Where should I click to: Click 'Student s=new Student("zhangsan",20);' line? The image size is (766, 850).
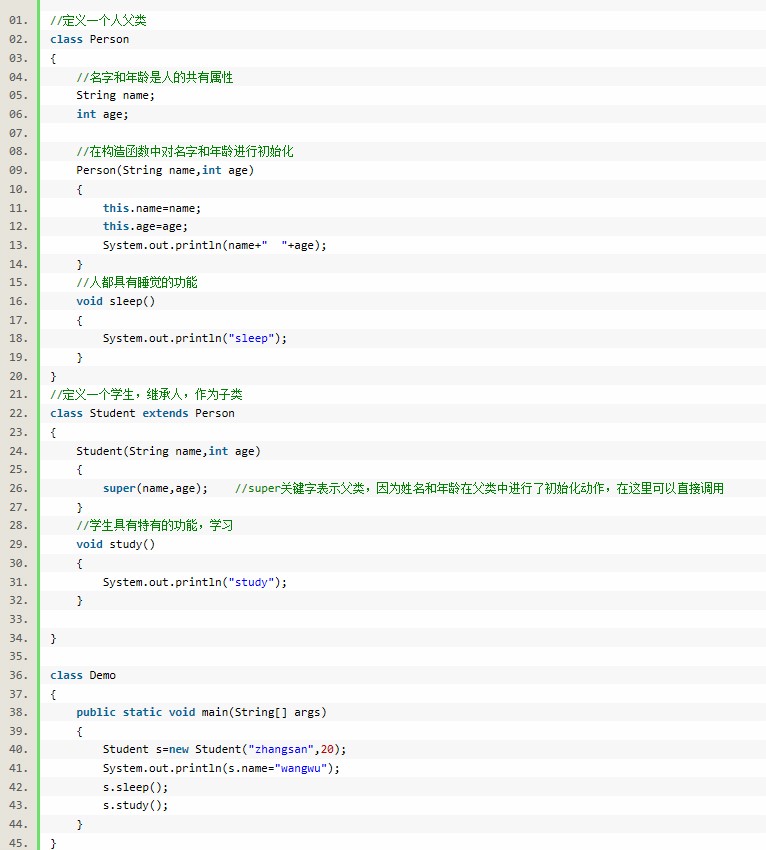point(224,749)
